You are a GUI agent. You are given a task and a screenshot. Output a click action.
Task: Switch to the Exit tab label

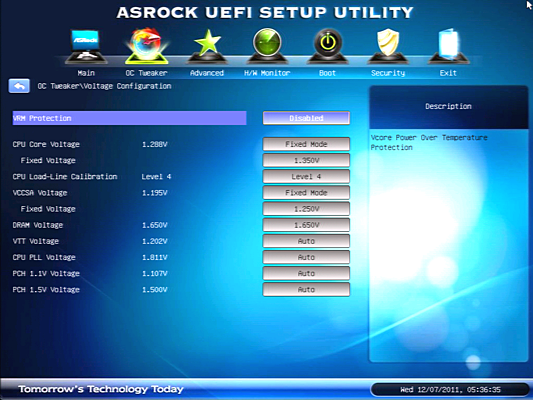[448, 73]
